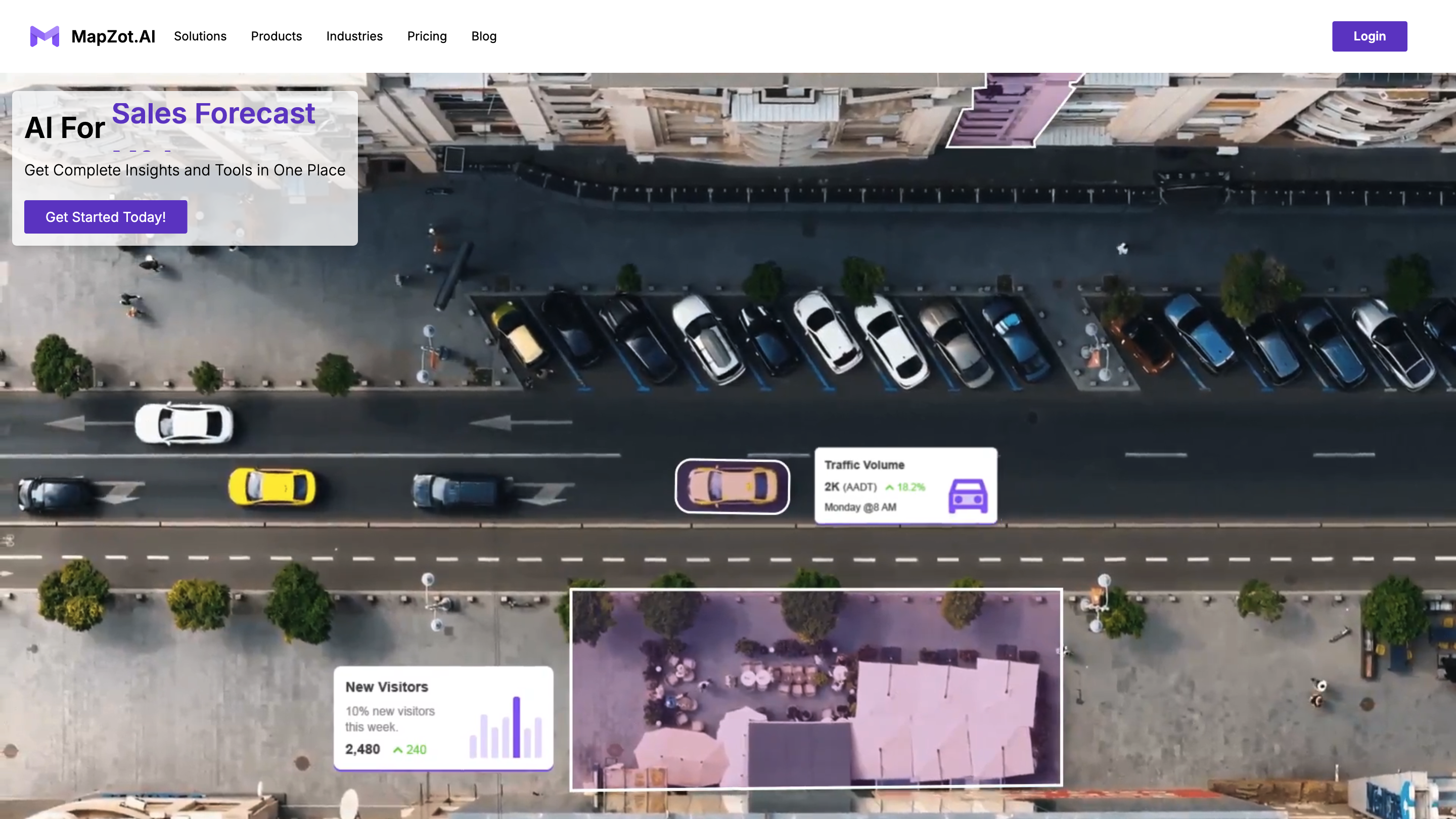The height and width of the screenshot is (819, 1456).
Task: Click the Sales Forecast headline text
Action: pos(213,113)
